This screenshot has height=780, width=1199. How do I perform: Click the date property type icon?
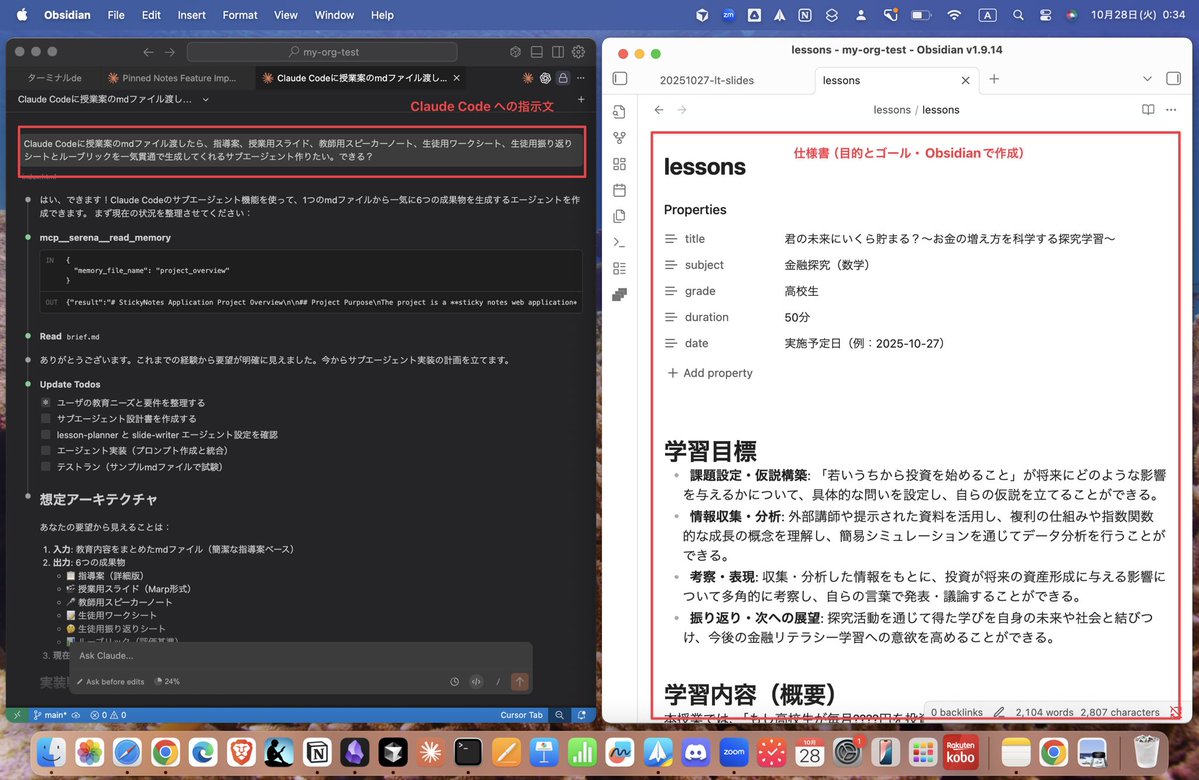[671, 343]
